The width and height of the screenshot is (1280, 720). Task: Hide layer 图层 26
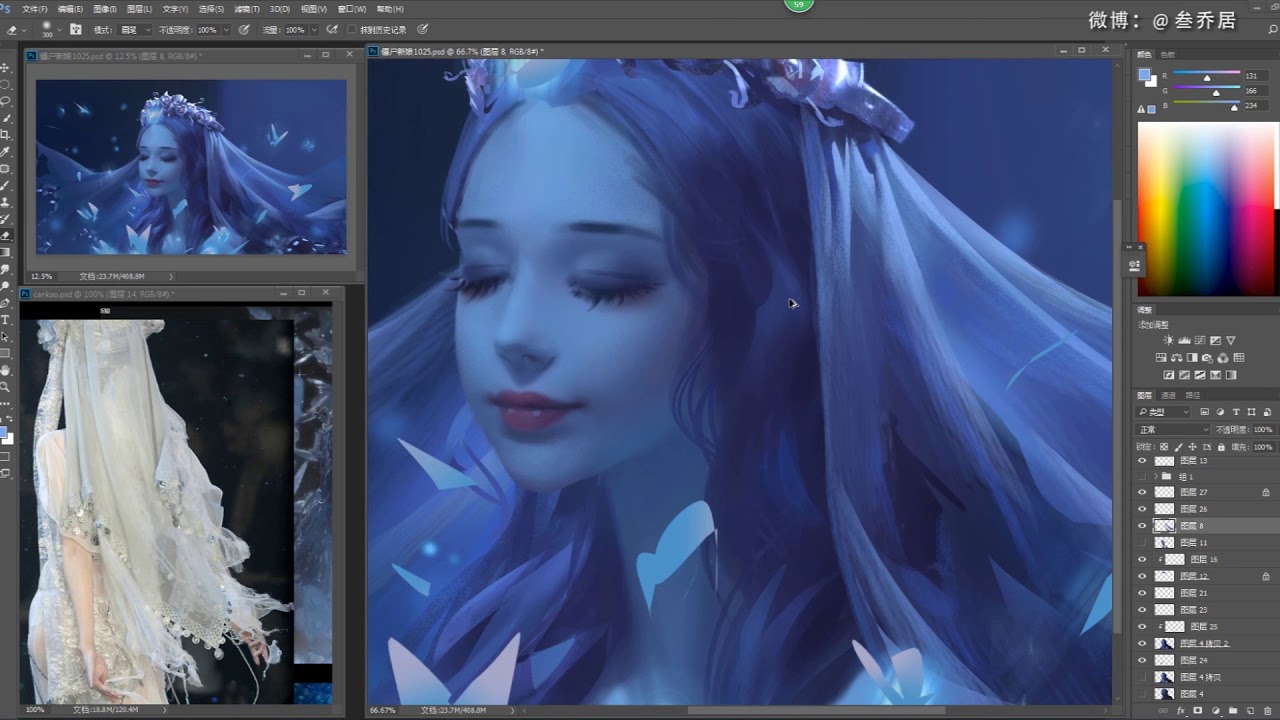(1142, 509)
